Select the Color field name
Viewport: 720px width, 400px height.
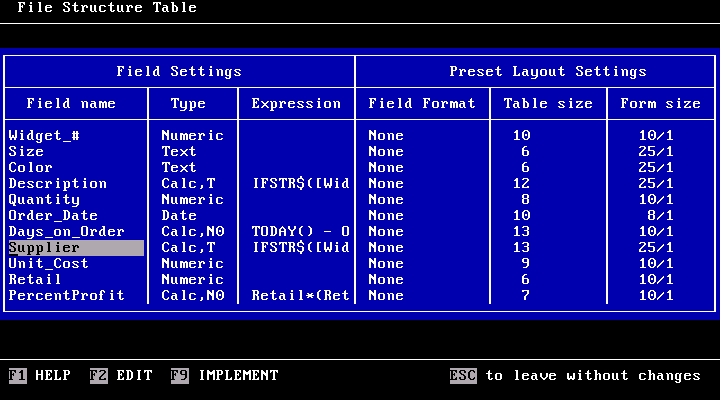tap(30, 168)
